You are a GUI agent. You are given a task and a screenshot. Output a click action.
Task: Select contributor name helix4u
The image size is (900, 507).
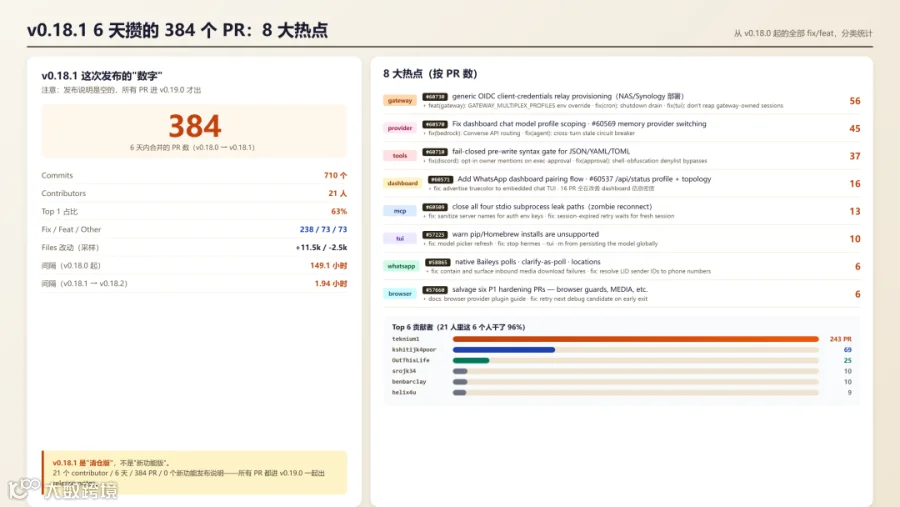click(x=404, y=393)
